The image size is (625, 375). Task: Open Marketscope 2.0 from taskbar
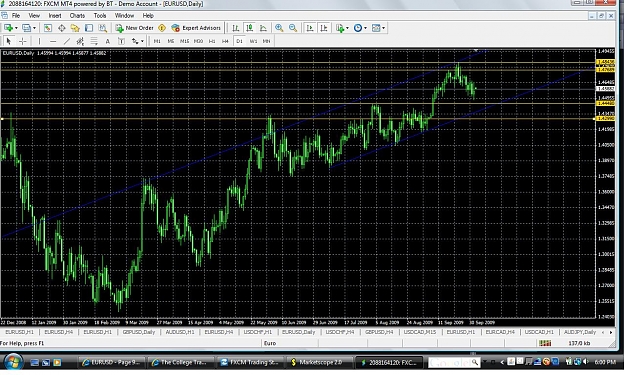click(319, 362)
